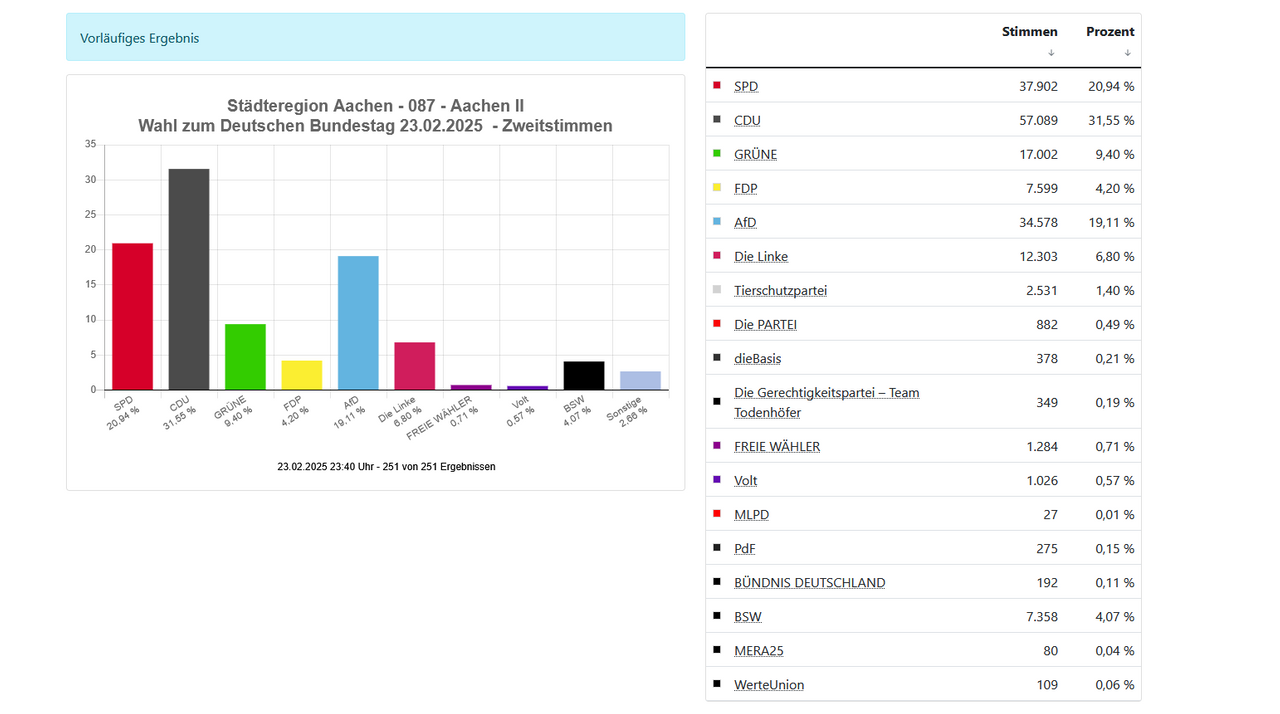Click the yellow FDP bar in chart
Image resolution: width=1280 pixels, height=714 pixels.
click(302, 375)
